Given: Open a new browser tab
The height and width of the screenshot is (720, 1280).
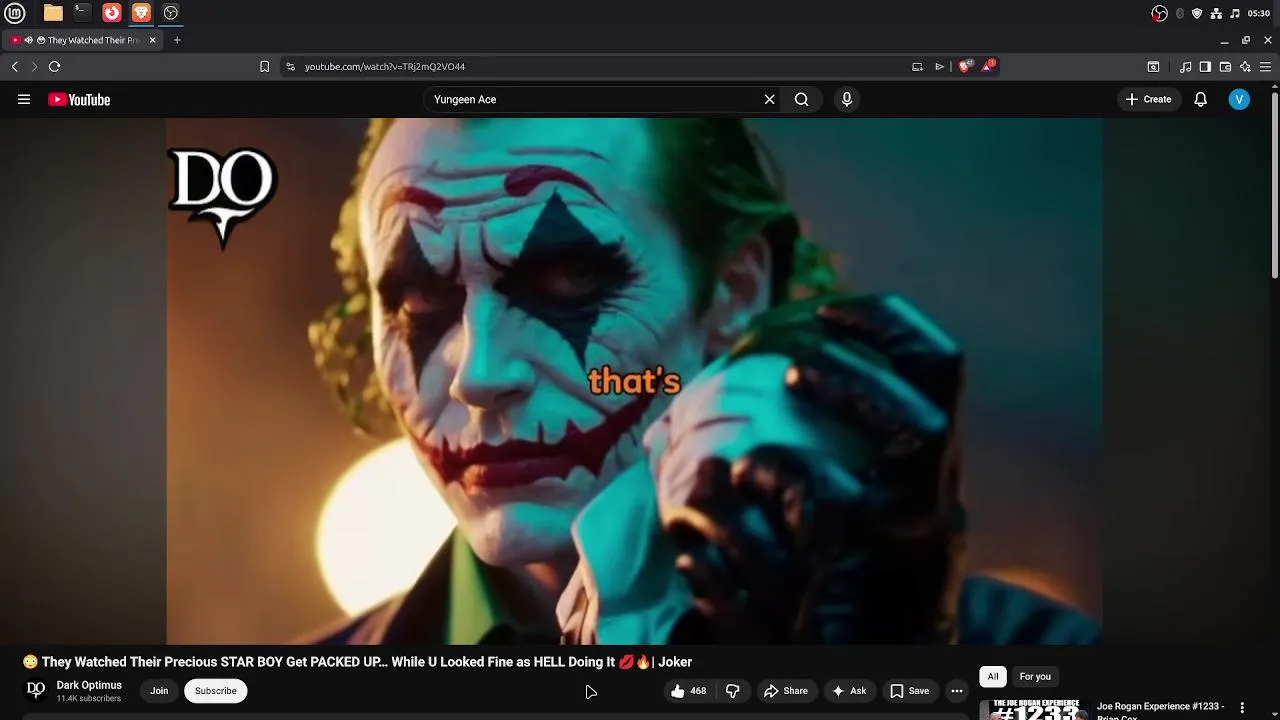Looking at the screenshot, I should tap(177, 40).
